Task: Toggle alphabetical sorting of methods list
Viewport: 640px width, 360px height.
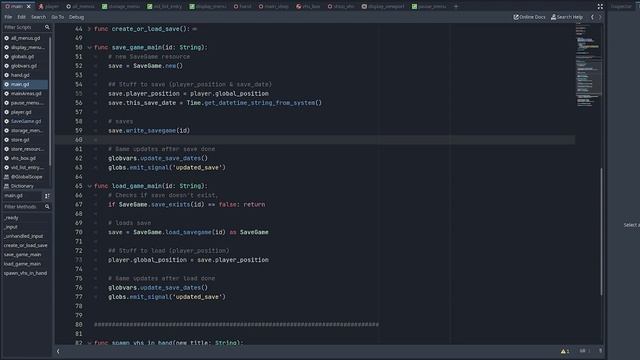Action: (47, 196)
